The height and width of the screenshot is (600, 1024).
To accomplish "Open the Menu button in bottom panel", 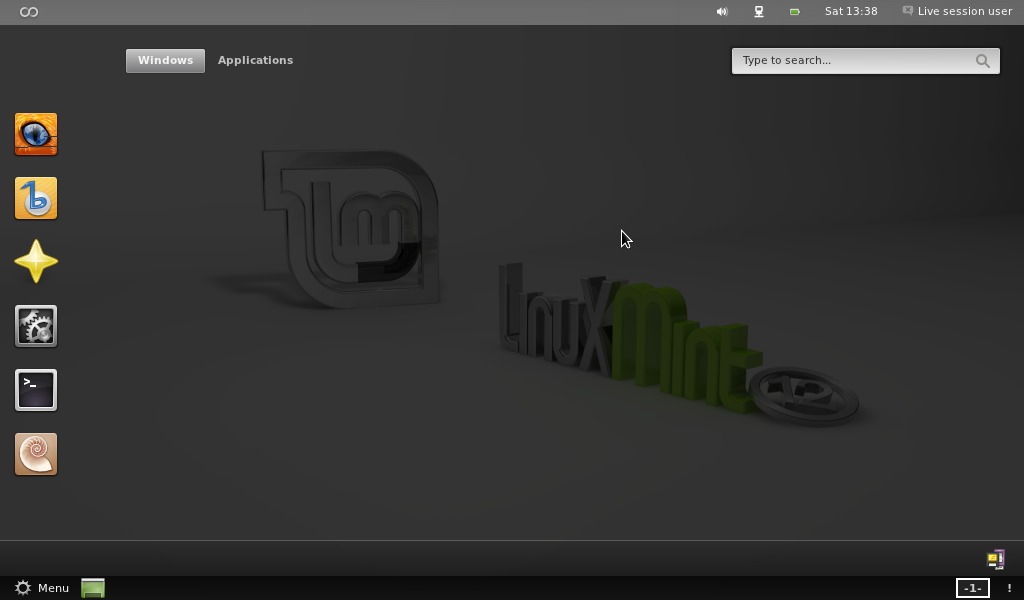I will 42,588.
